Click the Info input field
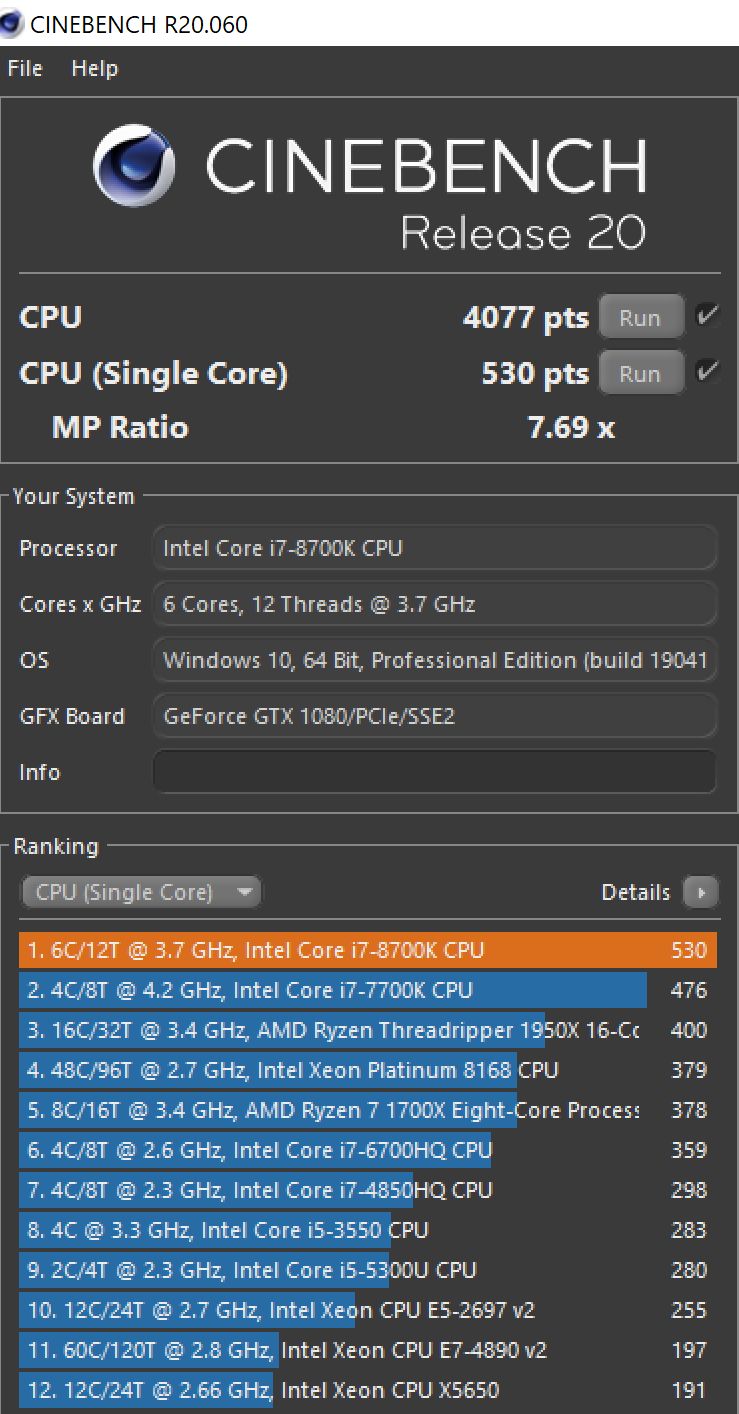Viewport: 739px width, 1414px height. [434, 772]
